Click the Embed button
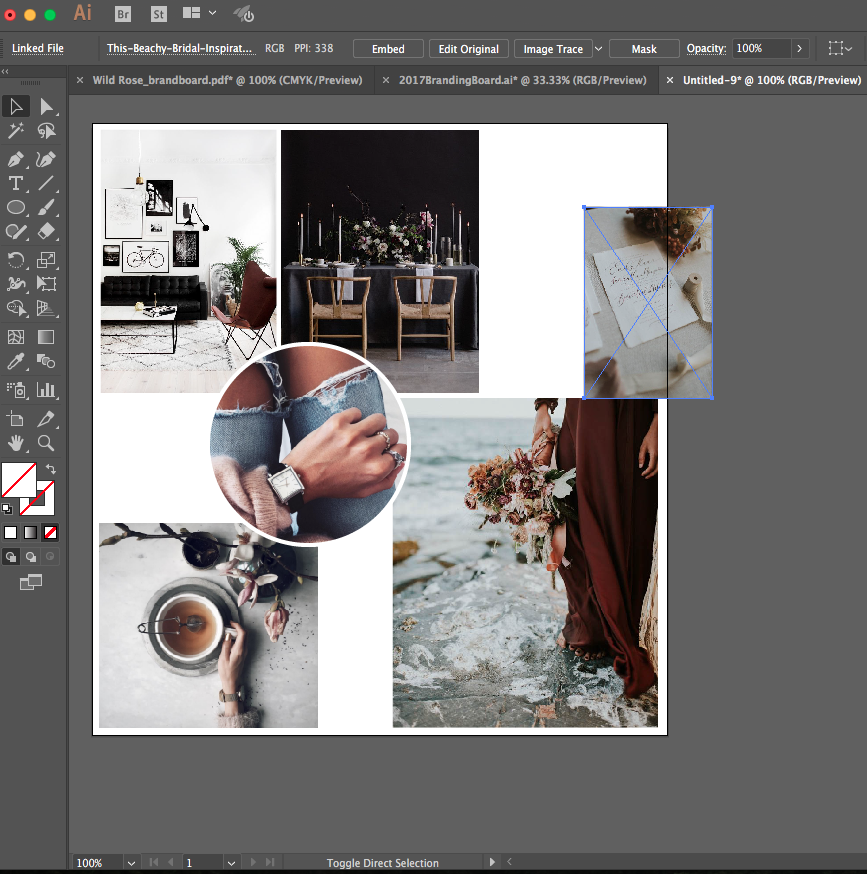The width and height of the screenshot is (867, 874). point(388,49)
